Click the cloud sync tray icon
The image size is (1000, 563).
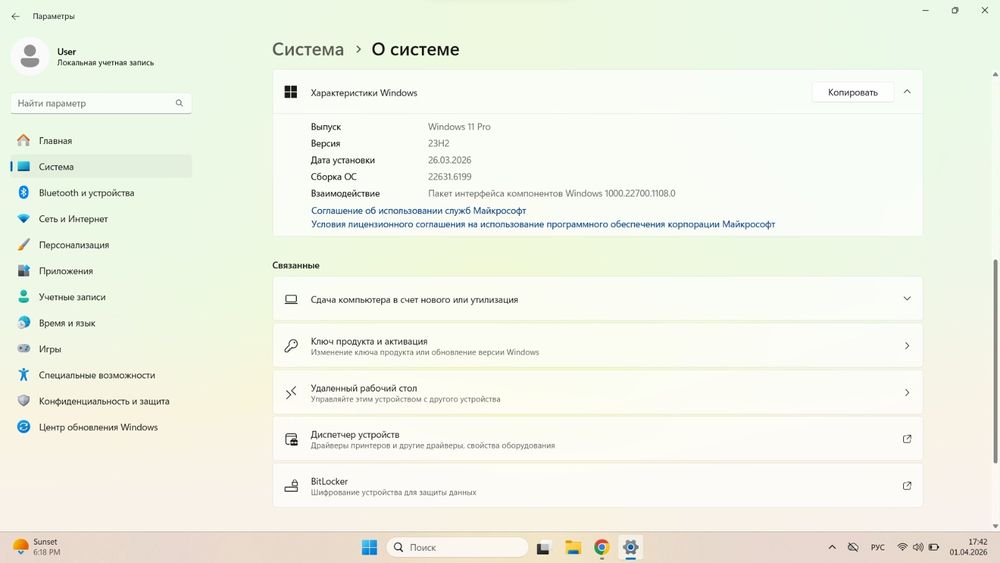(853, 547)
